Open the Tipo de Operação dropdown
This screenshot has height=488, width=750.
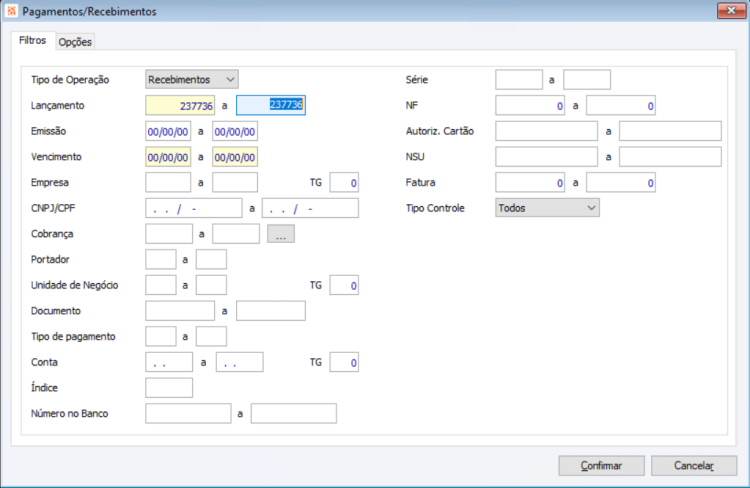click(192, 79)
